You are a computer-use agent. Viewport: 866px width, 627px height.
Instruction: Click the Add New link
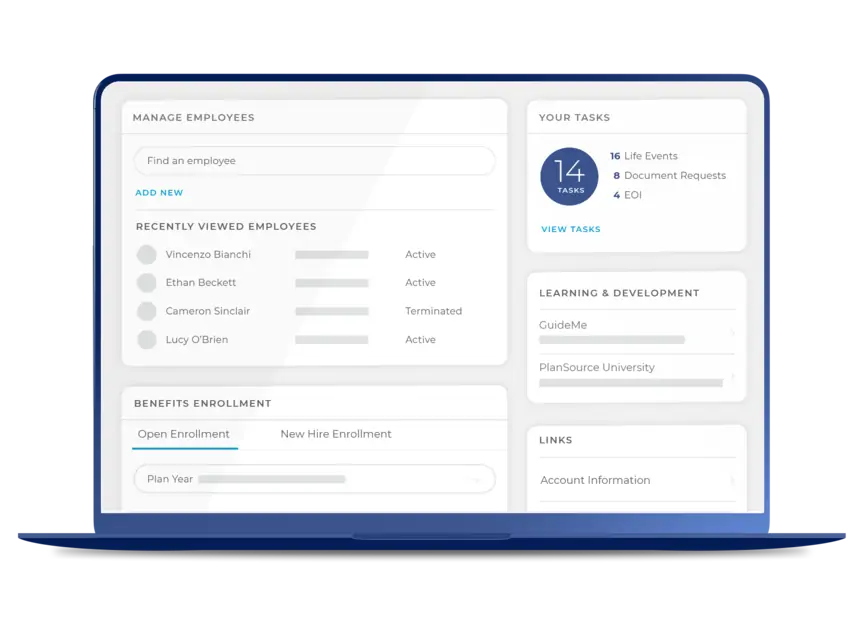pos(159,193)
